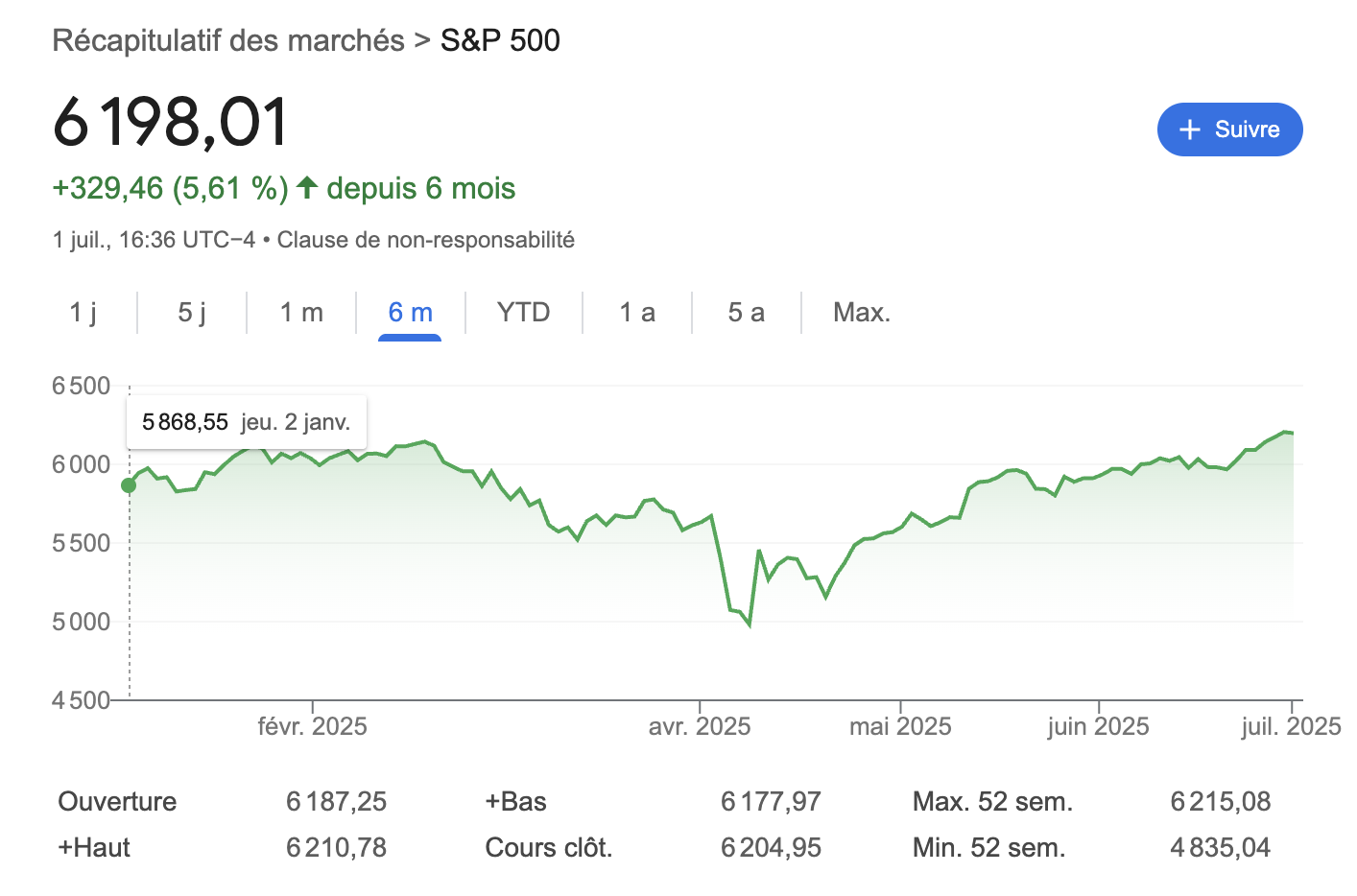1357x896 pixels.
Task: Show the 1 m chart range
Action: [x=301, y=313]
